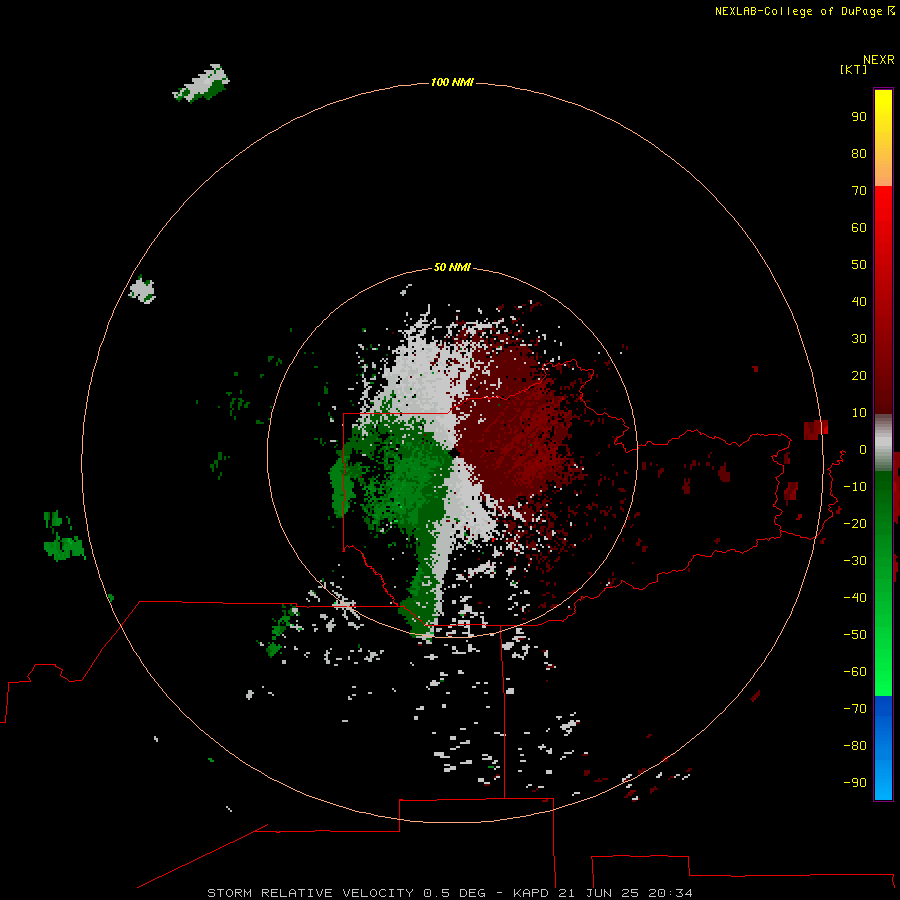
Task: Click the positive "10" scale value
Action: tap(859, 413)
